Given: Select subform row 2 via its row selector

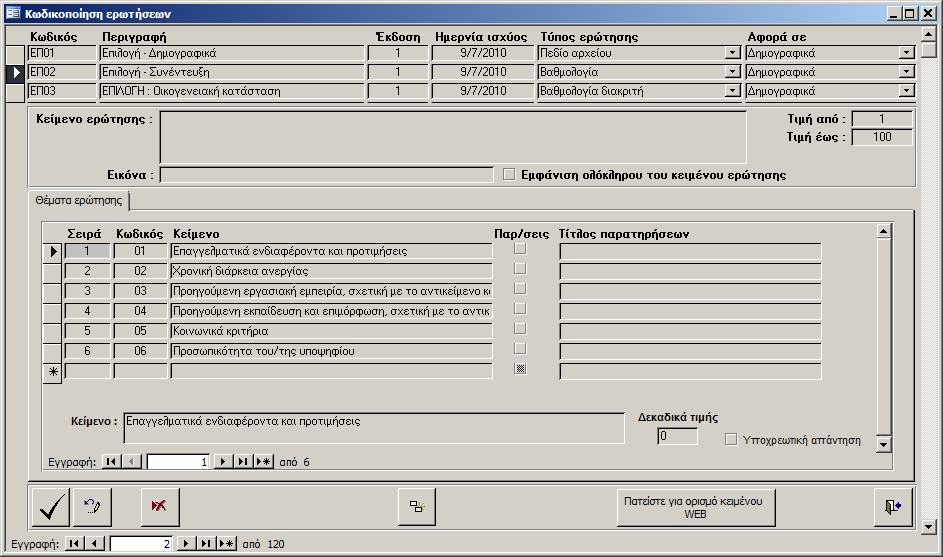Looking at the screenshot, I should (53, 271).
